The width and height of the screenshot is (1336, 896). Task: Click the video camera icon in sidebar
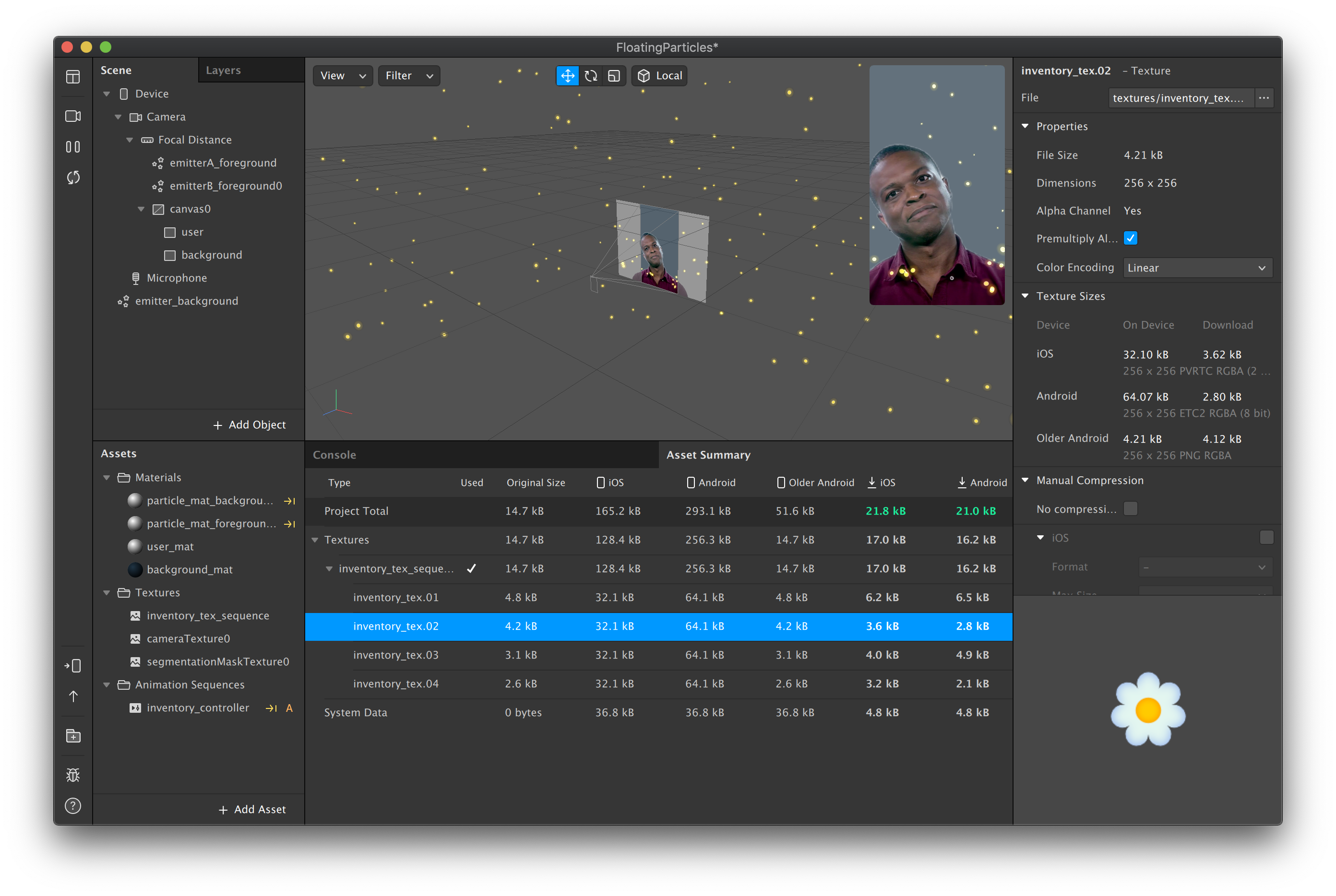pos(72,116)
